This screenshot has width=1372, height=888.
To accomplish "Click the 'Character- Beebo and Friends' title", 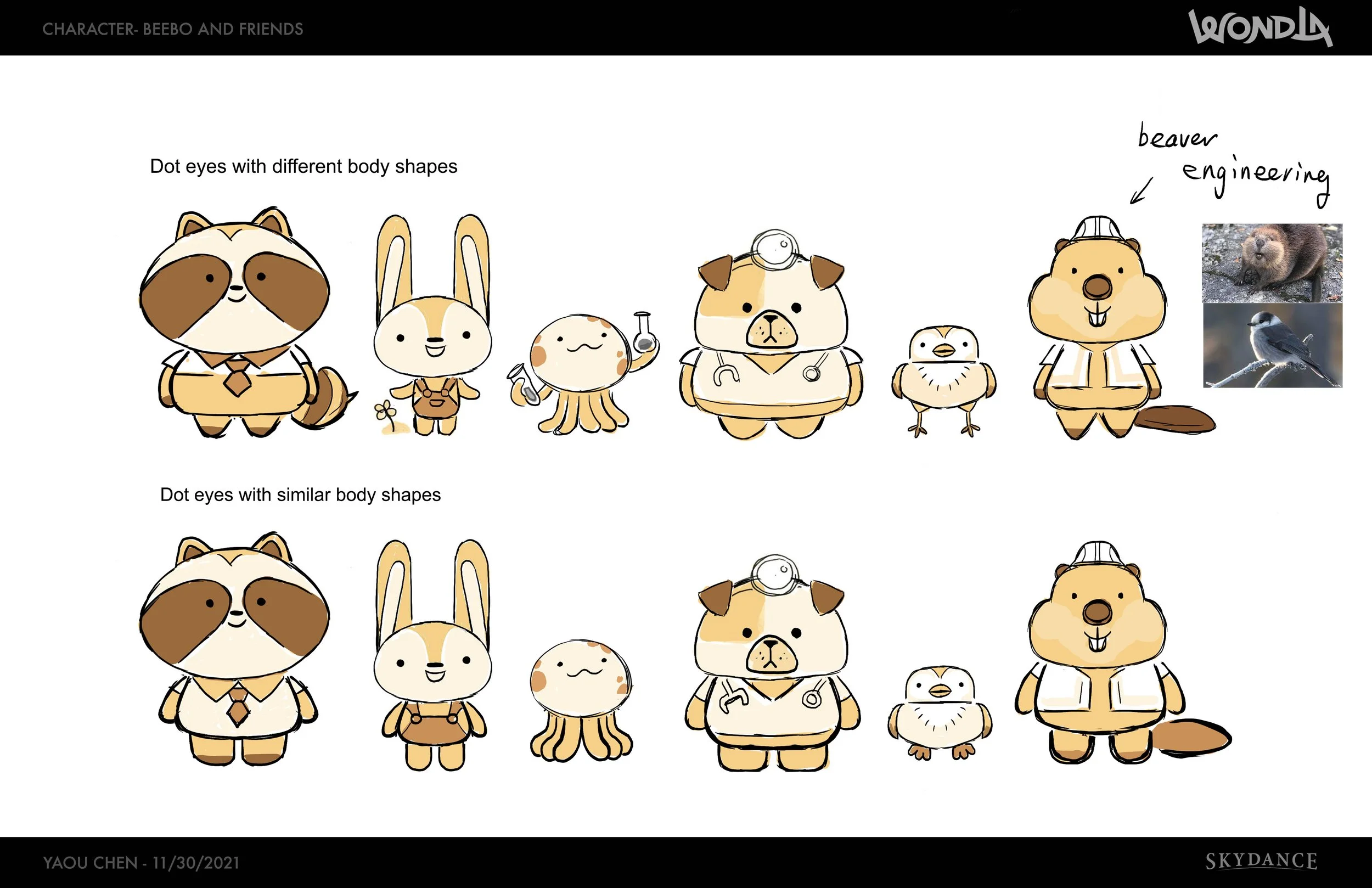I will tap(172, 29).
